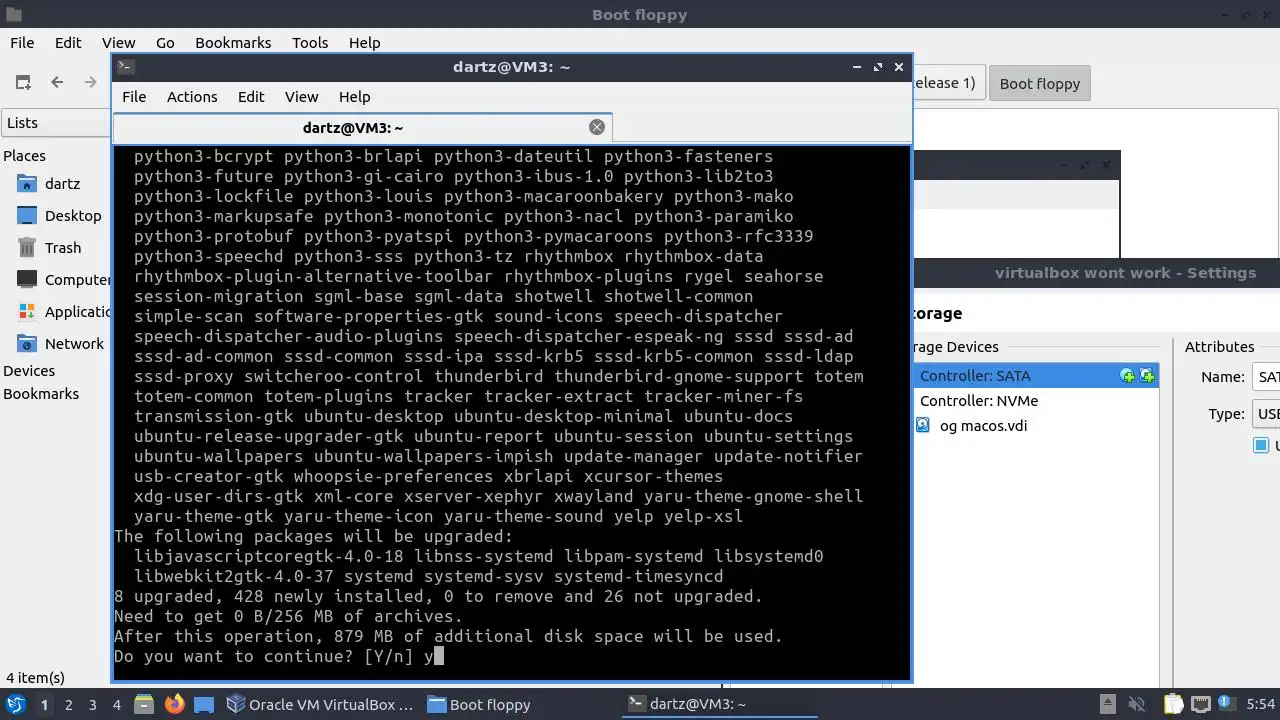Select the og macos.vdi disk entry
Screen dimensions: 1280x720
click(x=983, y=426)
